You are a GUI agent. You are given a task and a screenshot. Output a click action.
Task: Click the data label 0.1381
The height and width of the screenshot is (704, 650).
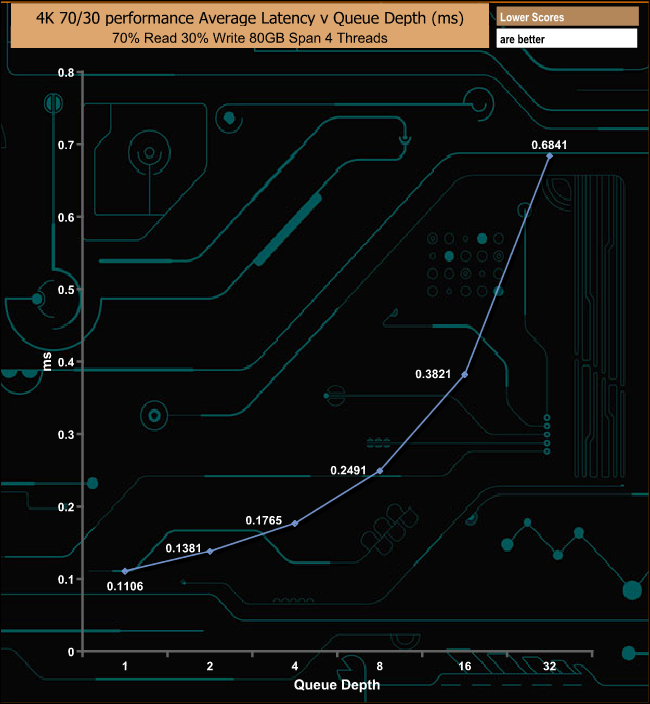pyautogui.click(x=183, y=548)
